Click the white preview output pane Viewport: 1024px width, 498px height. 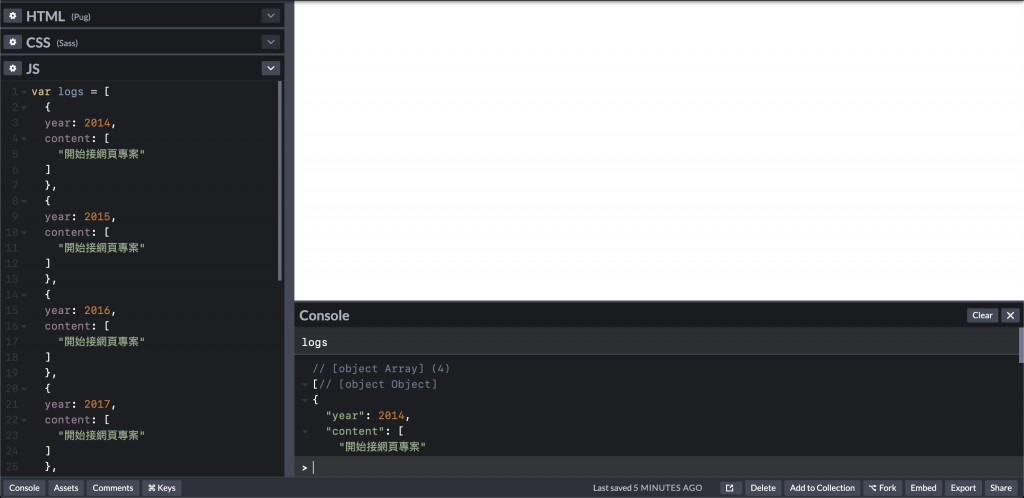659,151
